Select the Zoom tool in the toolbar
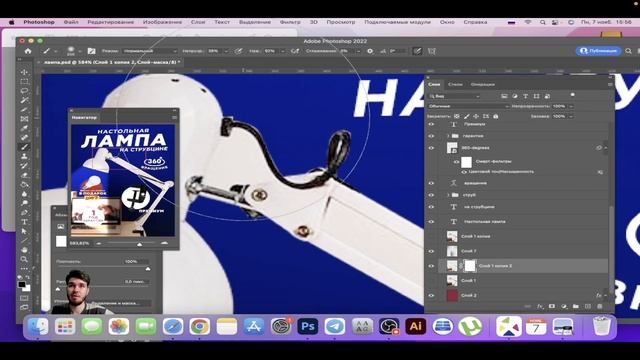This screenshot has height=360, width=640. coord(24,259)
